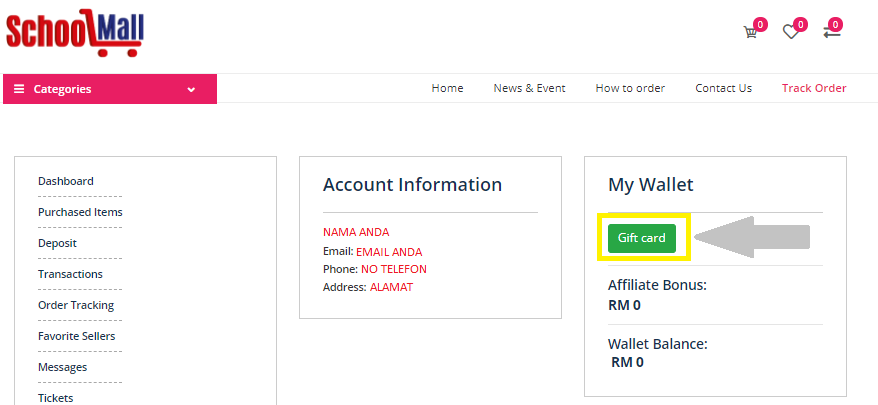Image resolution: width=878 pixels, height=405 pixels.
Task: Open Purchased Items in sidebar
Action: pos(80,212)
